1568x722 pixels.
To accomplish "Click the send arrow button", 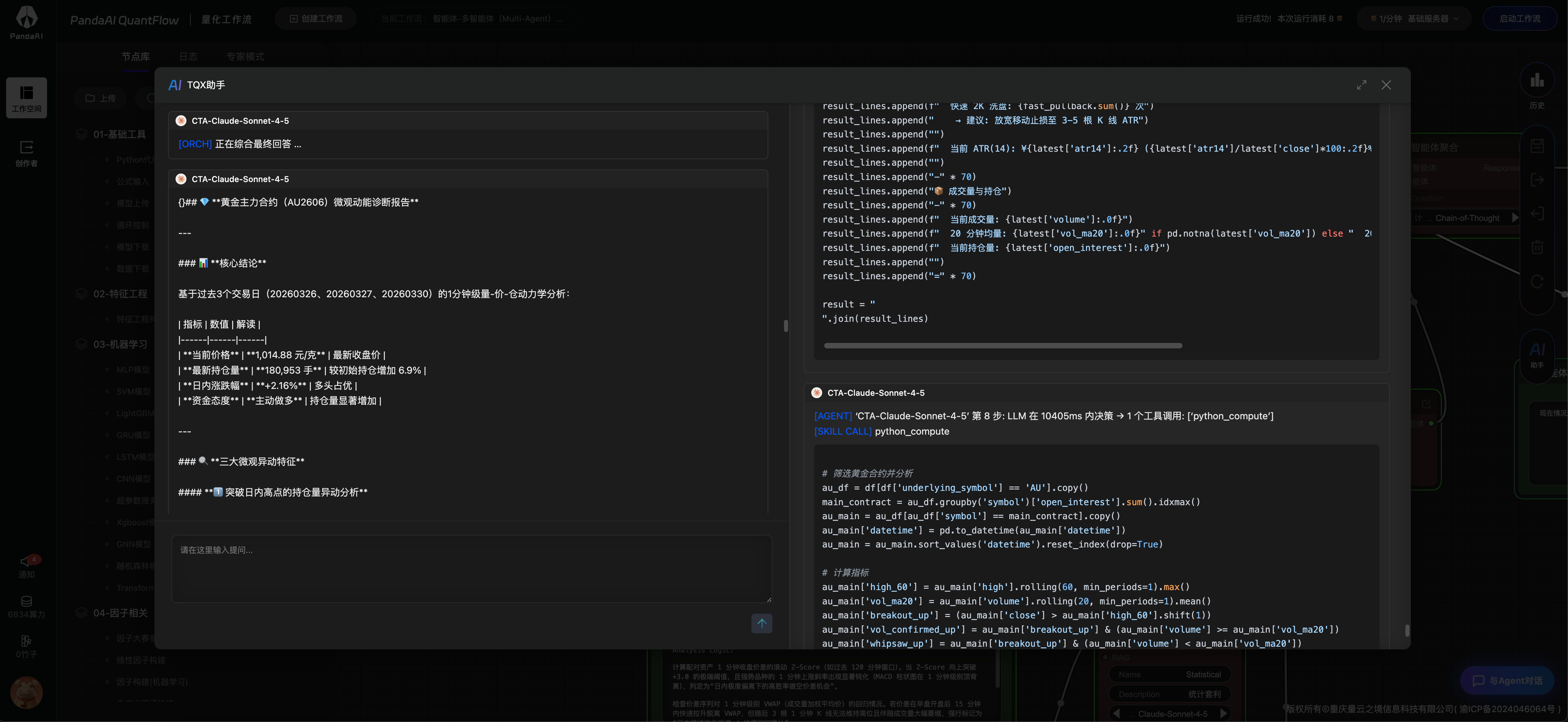I will click(x=761, y=623).
